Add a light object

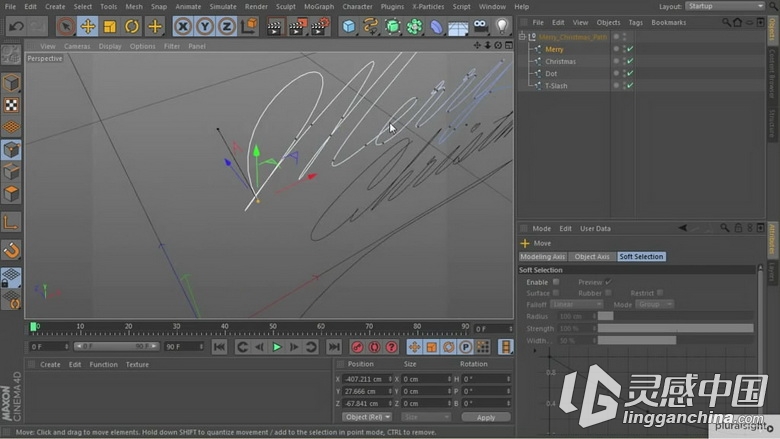502,26
